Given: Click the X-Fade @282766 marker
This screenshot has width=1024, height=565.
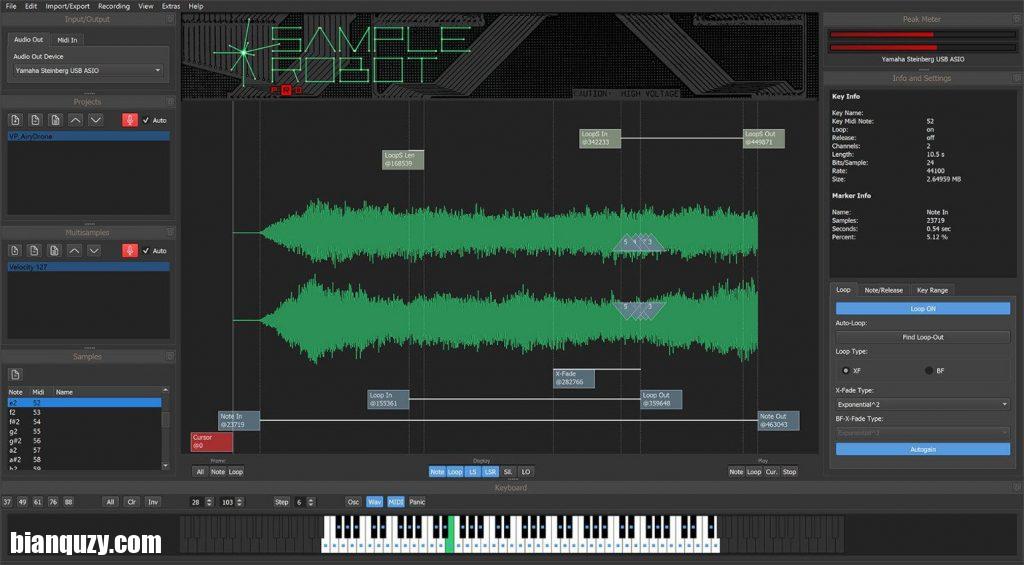Looking at the screenshot, I should coord(574,378).
